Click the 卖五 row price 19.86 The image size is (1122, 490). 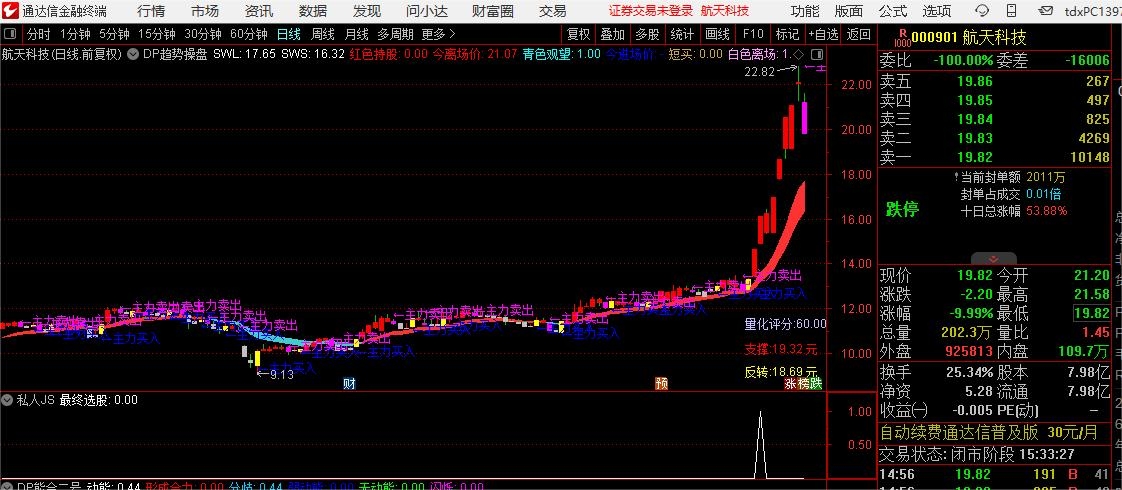975,81
